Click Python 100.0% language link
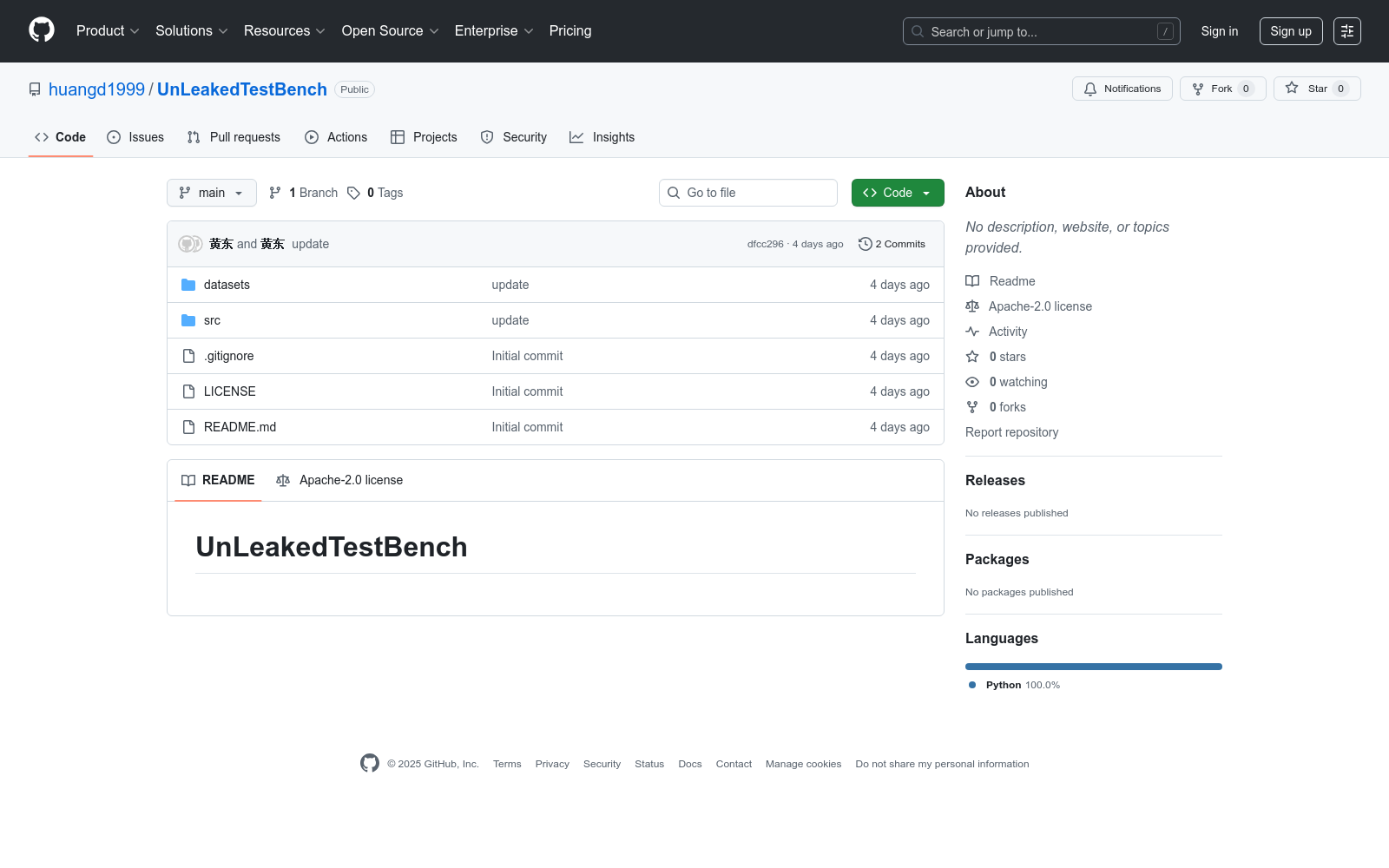This screenshot has height=868, width=1389. (1014, 685)
